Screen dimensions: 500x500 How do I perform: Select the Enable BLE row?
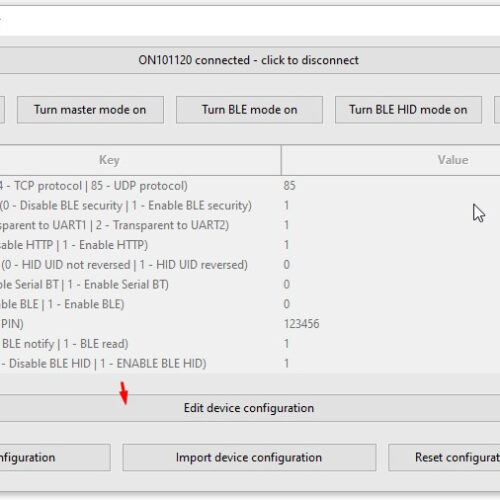point(250,304)
